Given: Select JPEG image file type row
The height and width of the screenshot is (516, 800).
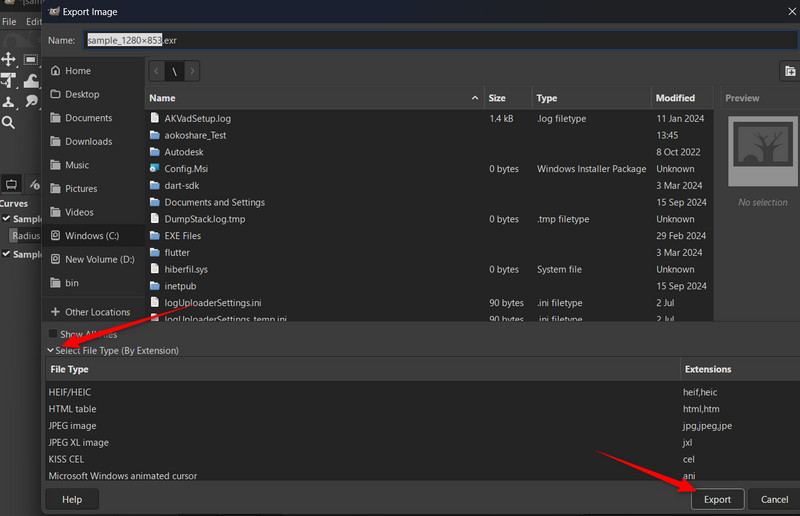Looking at the screenshot, I should (422, 426).
